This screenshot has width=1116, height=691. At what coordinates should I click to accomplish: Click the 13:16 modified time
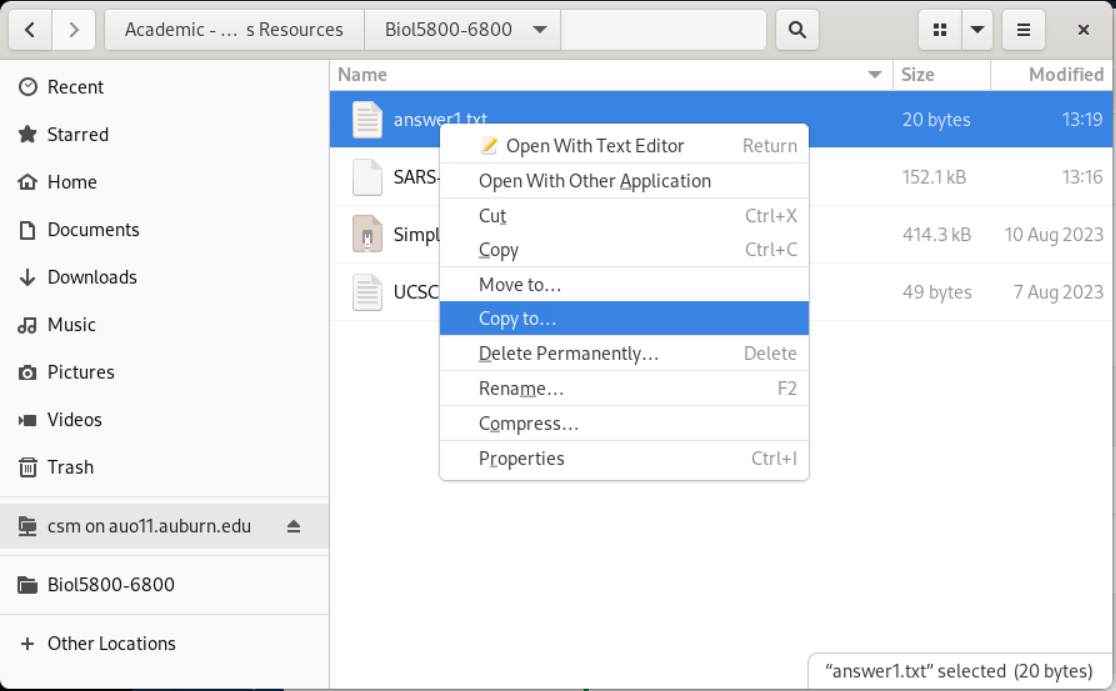click(1083, 177)
